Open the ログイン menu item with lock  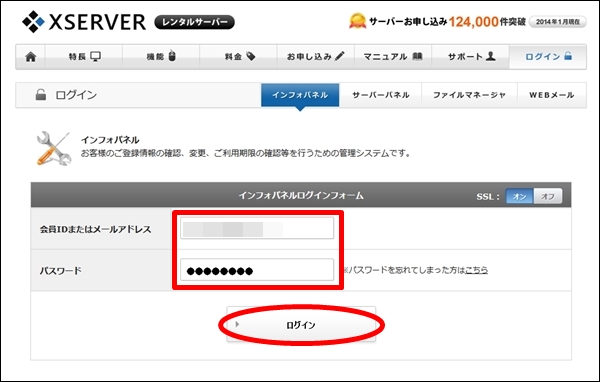(548, 57)
